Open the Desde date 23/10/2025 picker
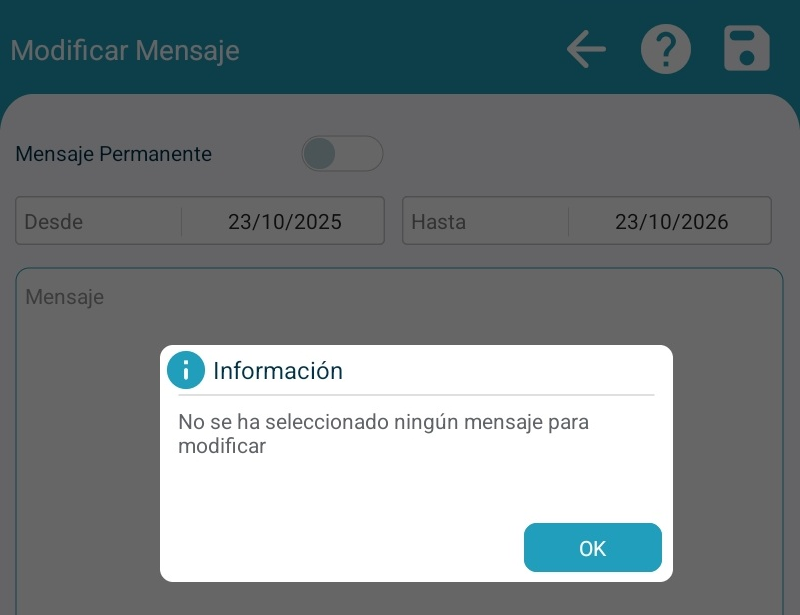800x615 pixels. 285,222
